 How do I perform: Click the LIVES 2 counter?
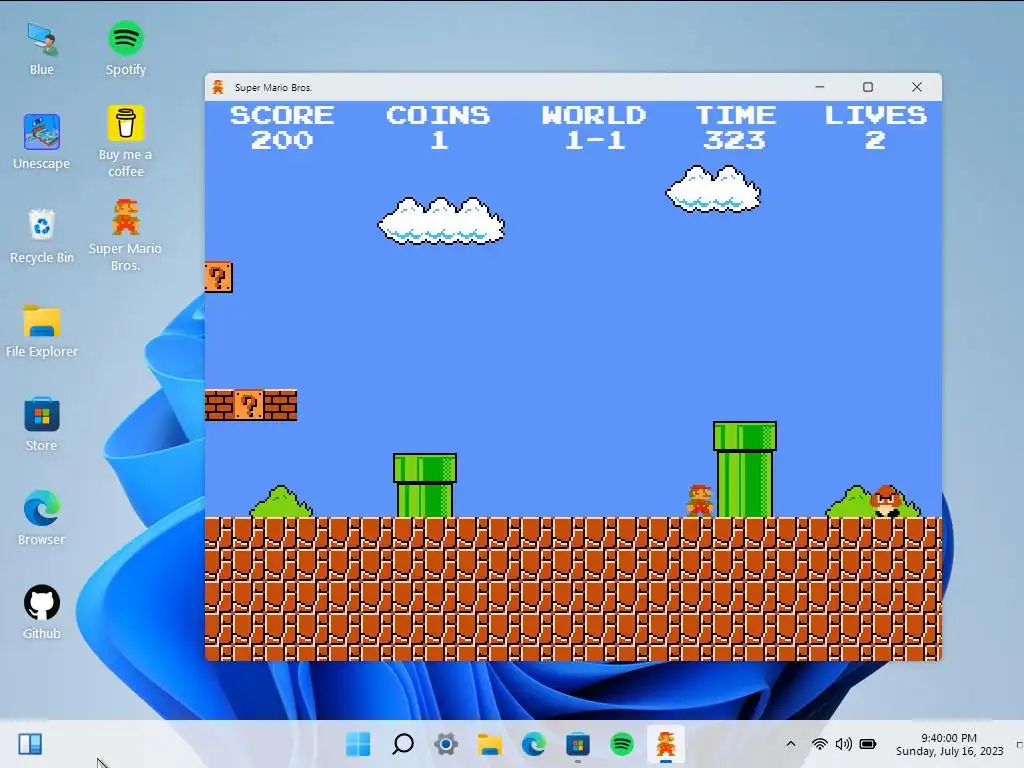pos(876,127)
